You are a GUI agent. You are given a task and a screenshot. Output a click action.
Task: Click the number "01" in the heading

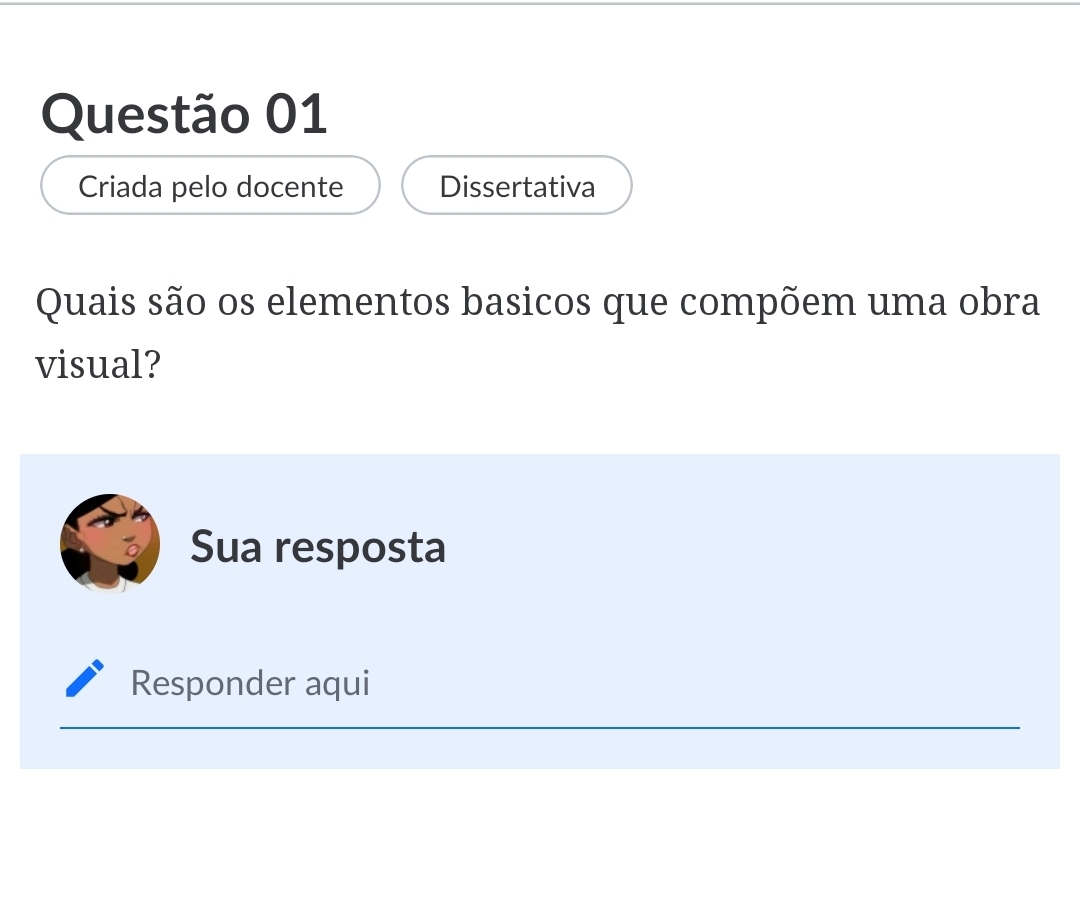point(297,114)
